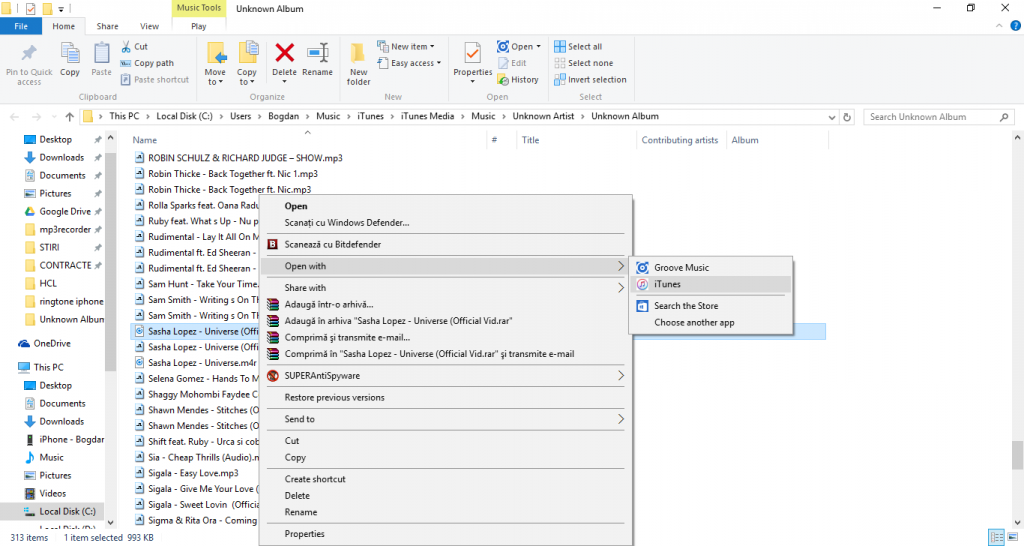Switch to the Play tab
The image size is (1024, 546).
click(x=199, y=26)
